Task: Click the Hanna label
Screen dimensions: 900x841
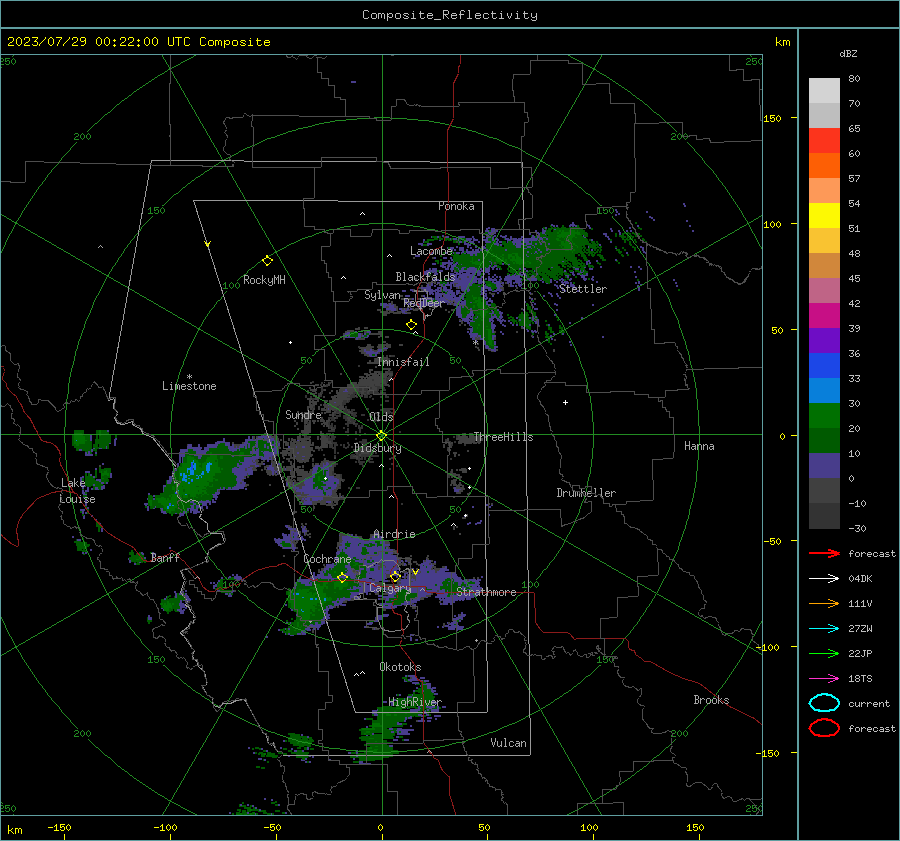Action: [699, 446]
